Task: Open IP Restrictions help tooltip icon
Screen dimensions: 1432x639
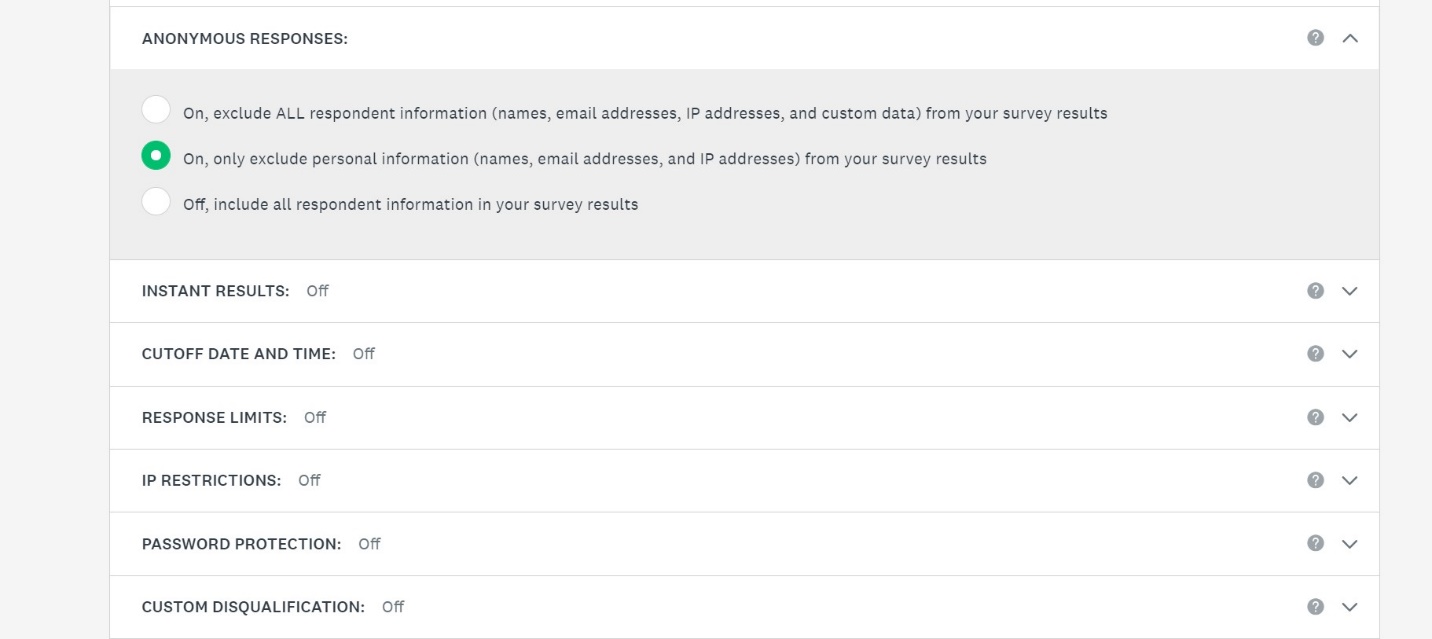Action: (x=1315, y=480)
